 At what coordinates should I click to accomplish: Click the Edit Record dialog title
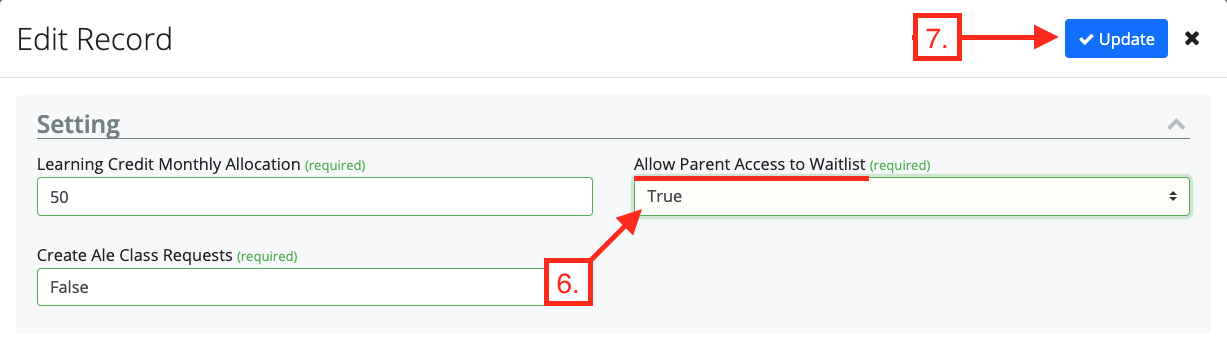coord(95,39)
